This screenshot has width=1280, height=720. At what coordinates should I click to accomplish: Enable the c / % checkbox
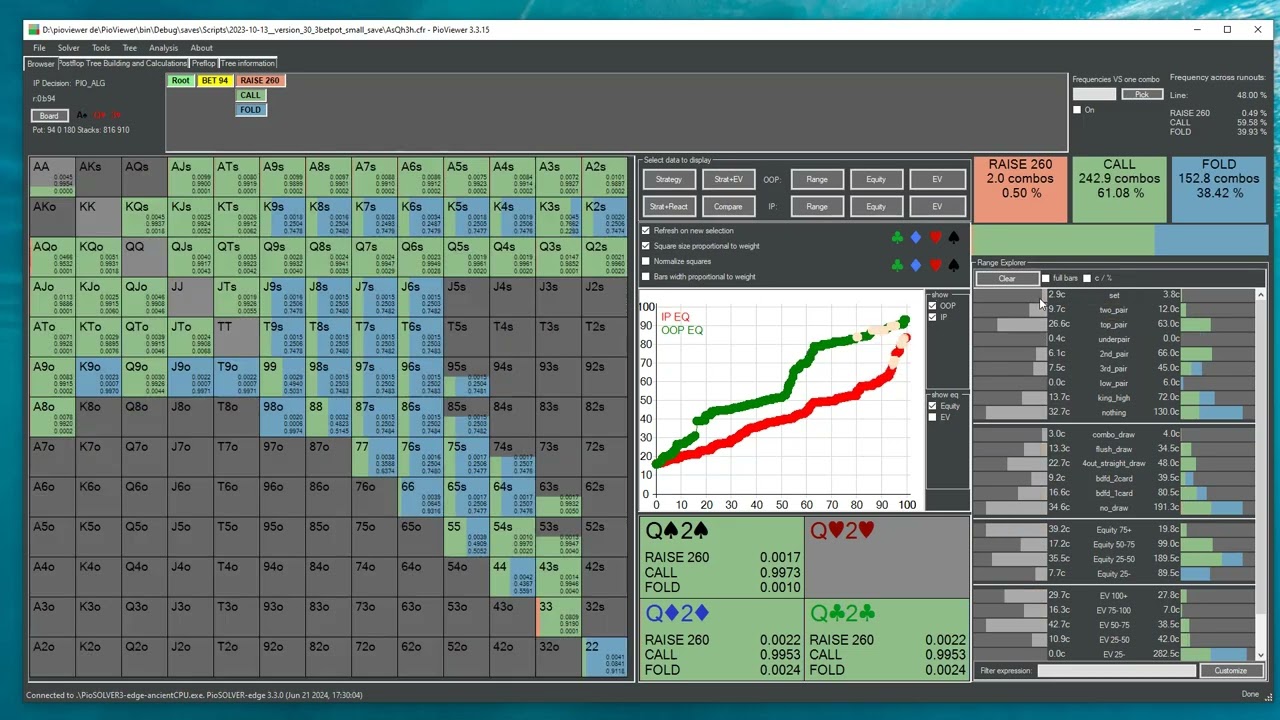1088,278
